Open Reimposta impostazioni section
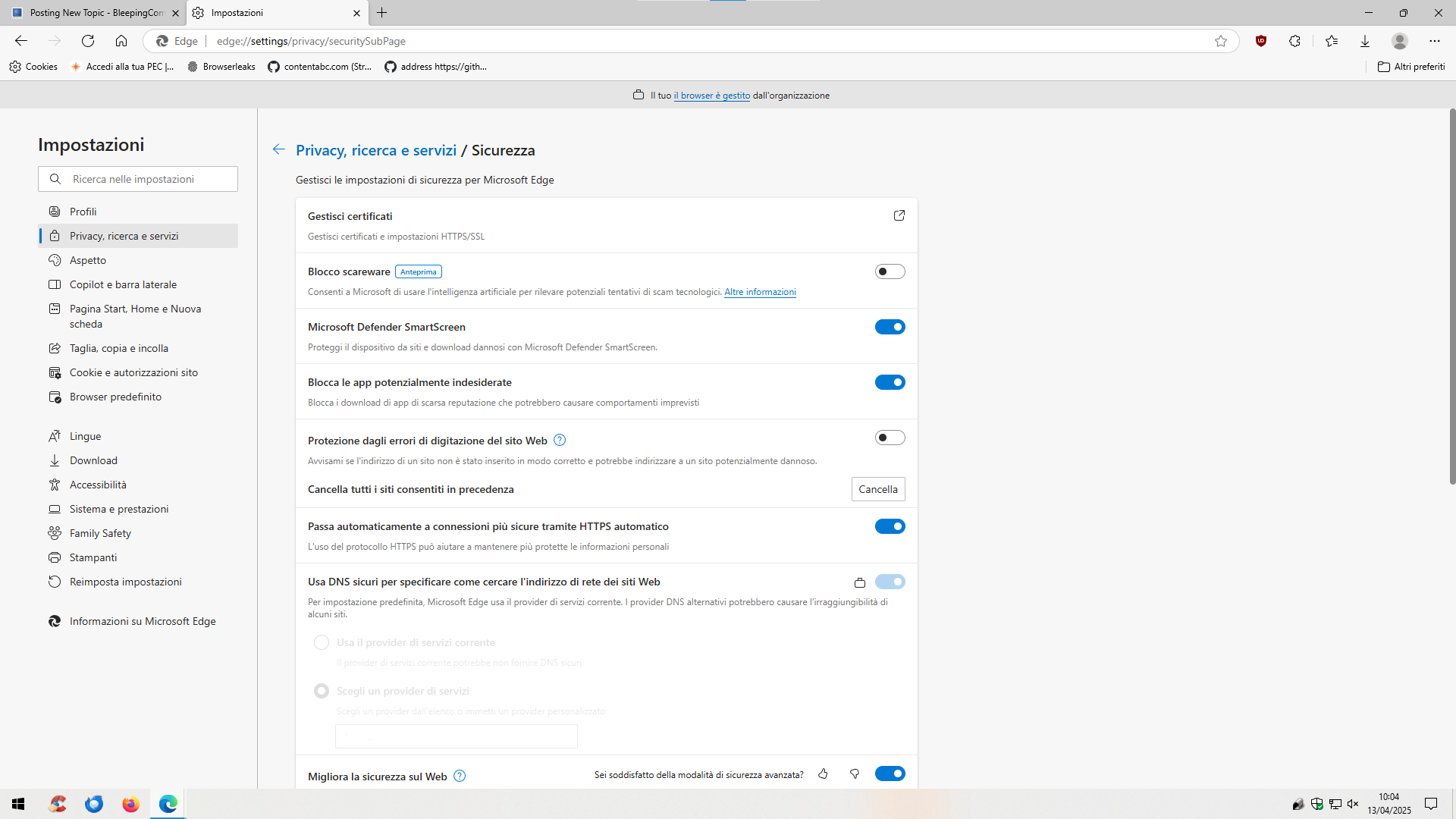 click(x=138, y=582)
